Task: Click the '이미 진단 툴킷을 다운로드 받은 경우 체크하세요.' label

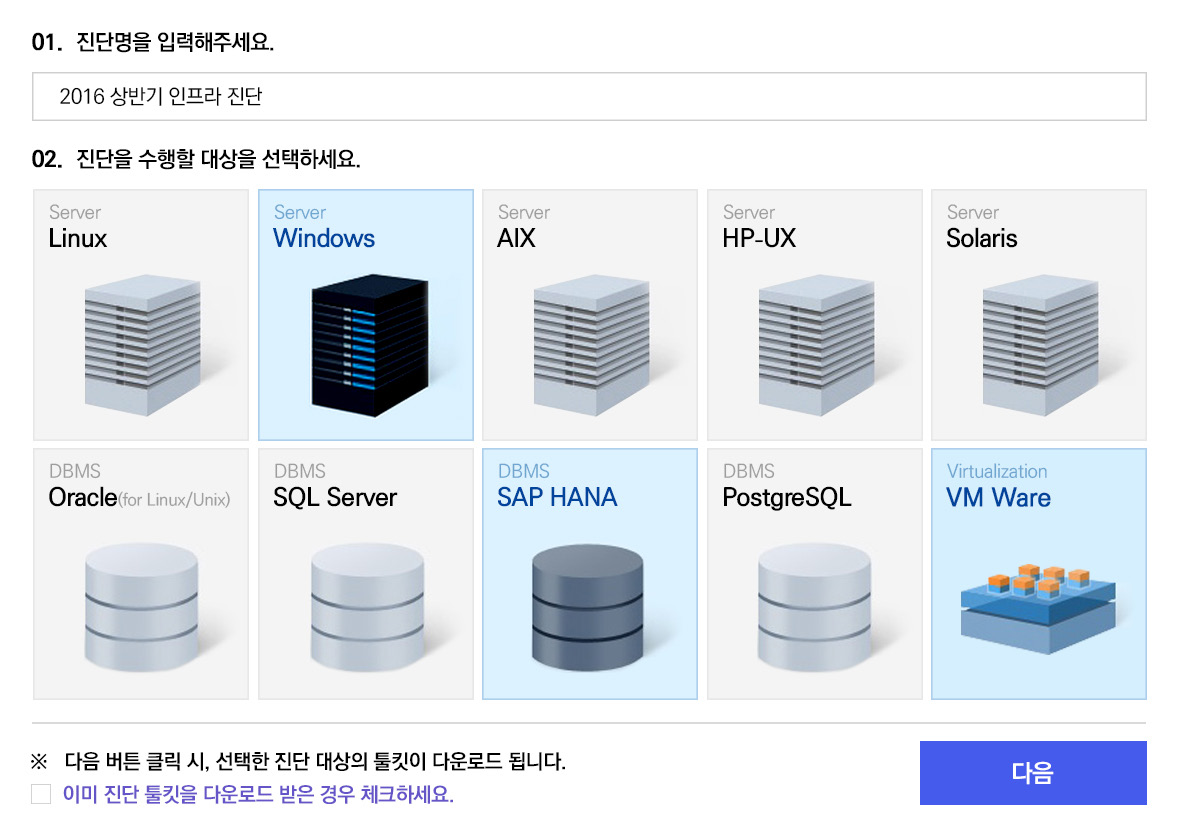Action: [258, 794]
